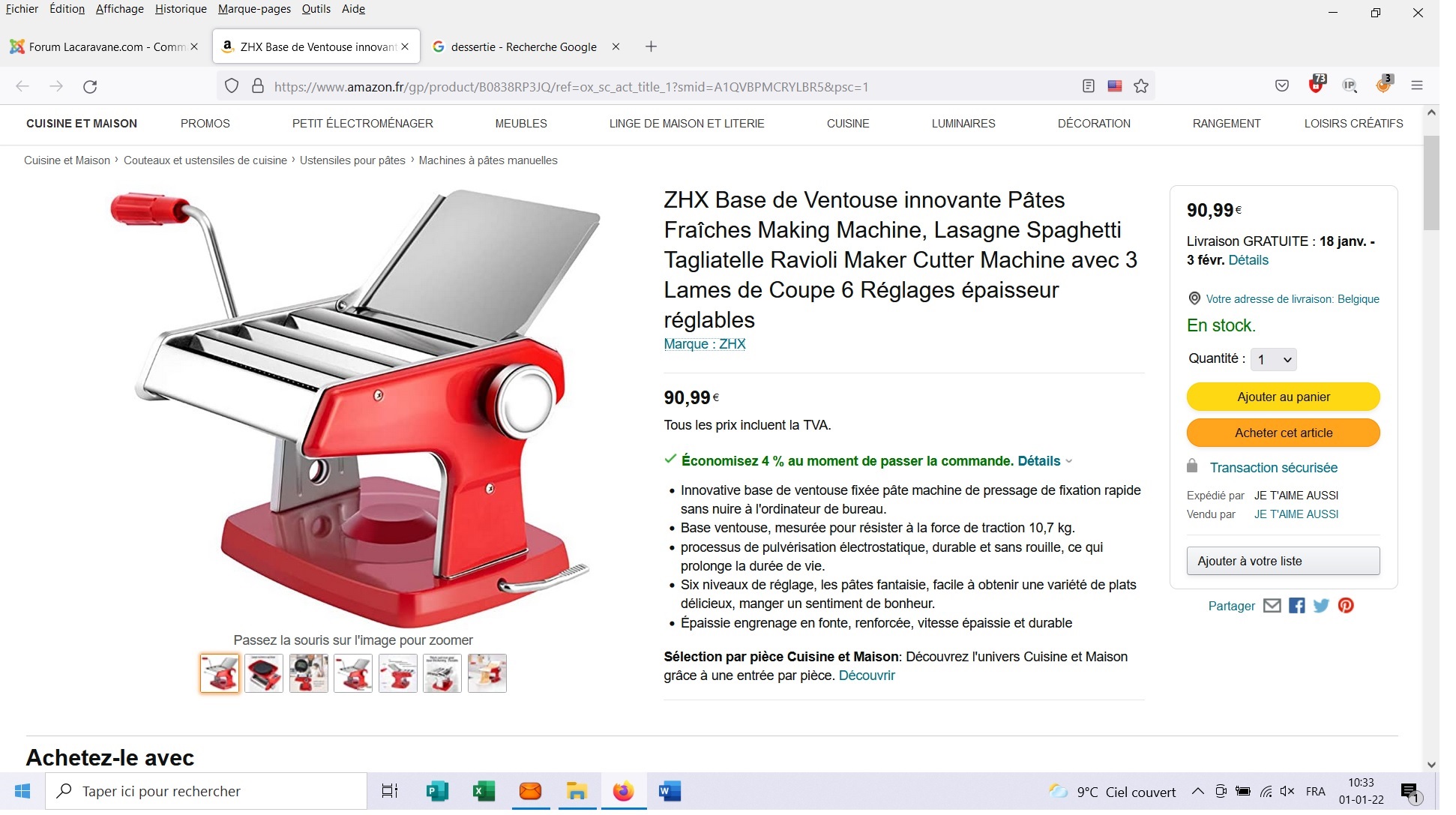This screenshot has height=815, width=1456.
Task: Share product via Facebook icon
Action: tap(1296, 606)
